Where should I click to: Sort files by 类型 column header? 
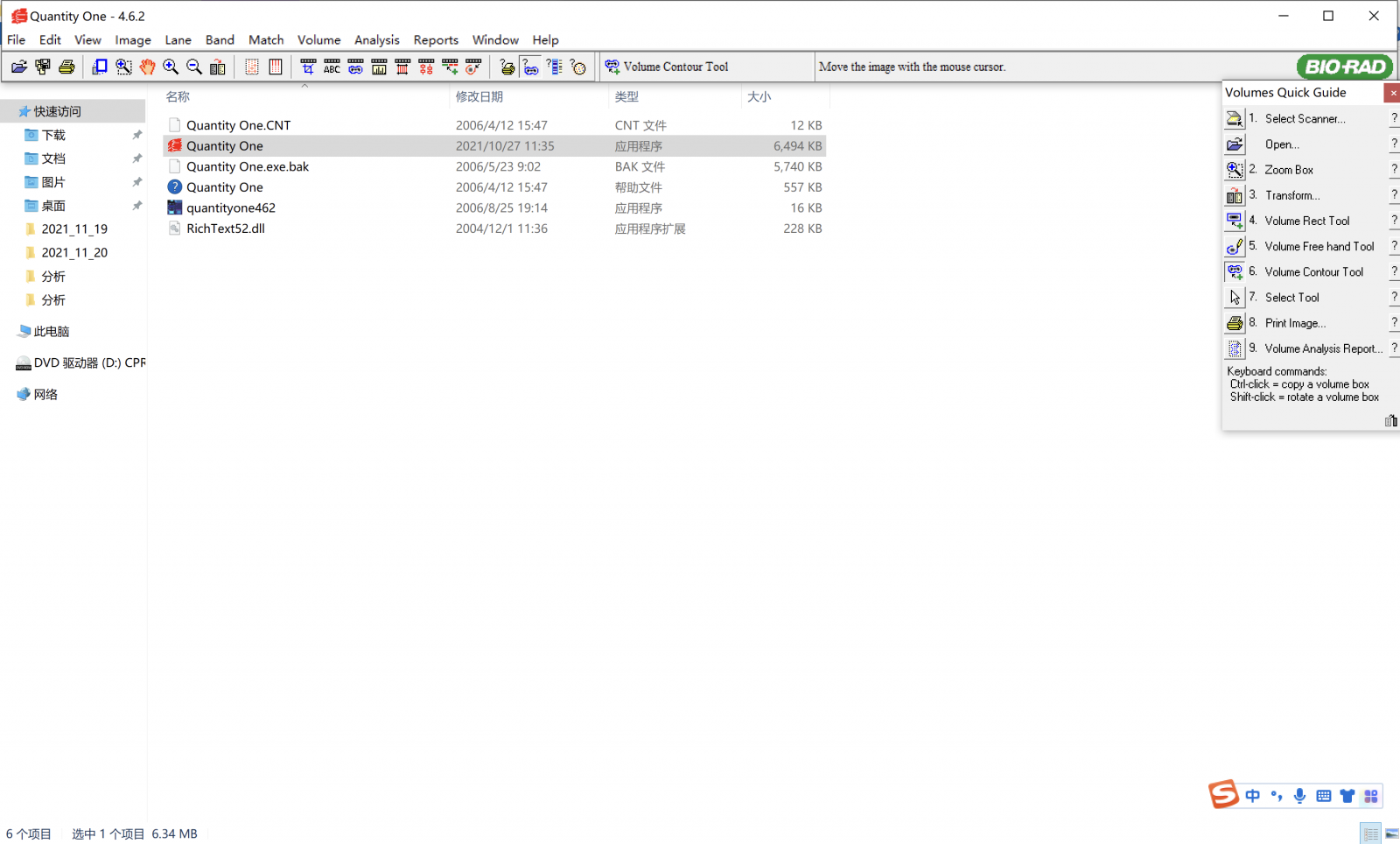click(x=626, y=96)
